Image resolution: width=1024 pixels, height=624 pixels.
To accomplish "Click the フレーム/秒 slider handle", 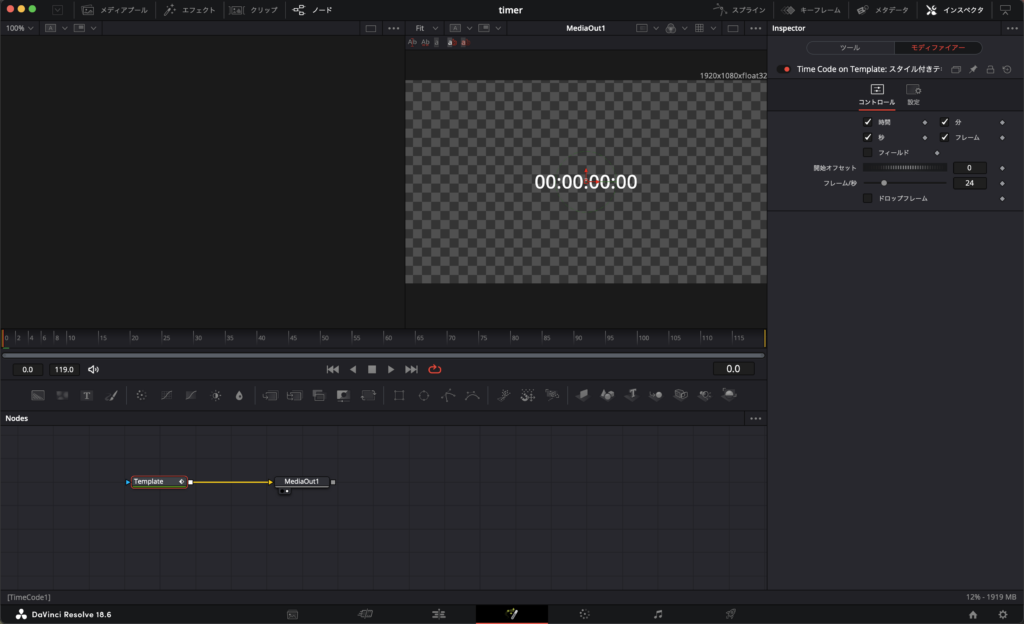I will 884,183.
